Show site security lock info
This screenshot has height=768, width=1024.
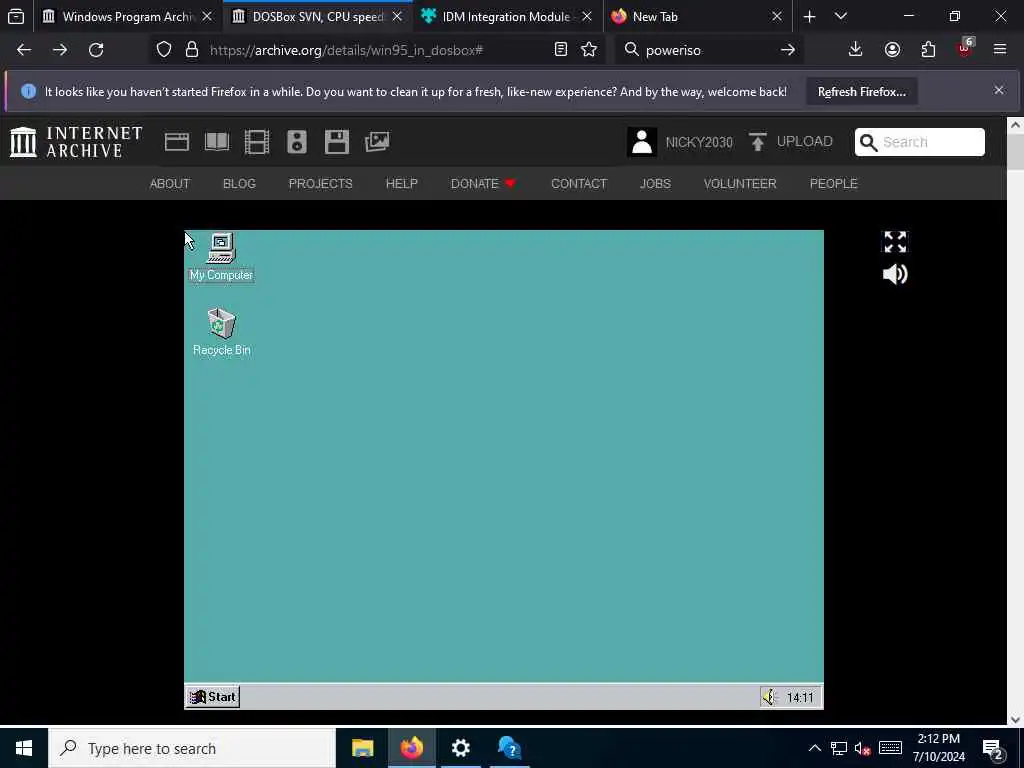[x=191, y=50]
